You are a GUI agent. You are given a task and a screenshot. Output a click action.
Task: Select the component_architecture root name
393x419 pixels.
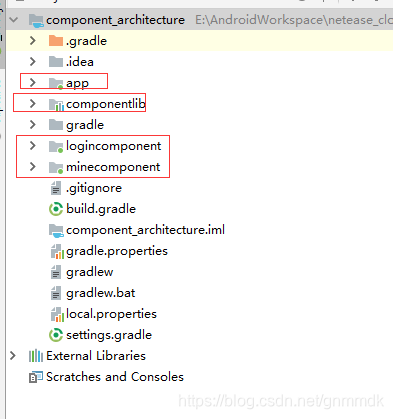(x=115, y=20)
